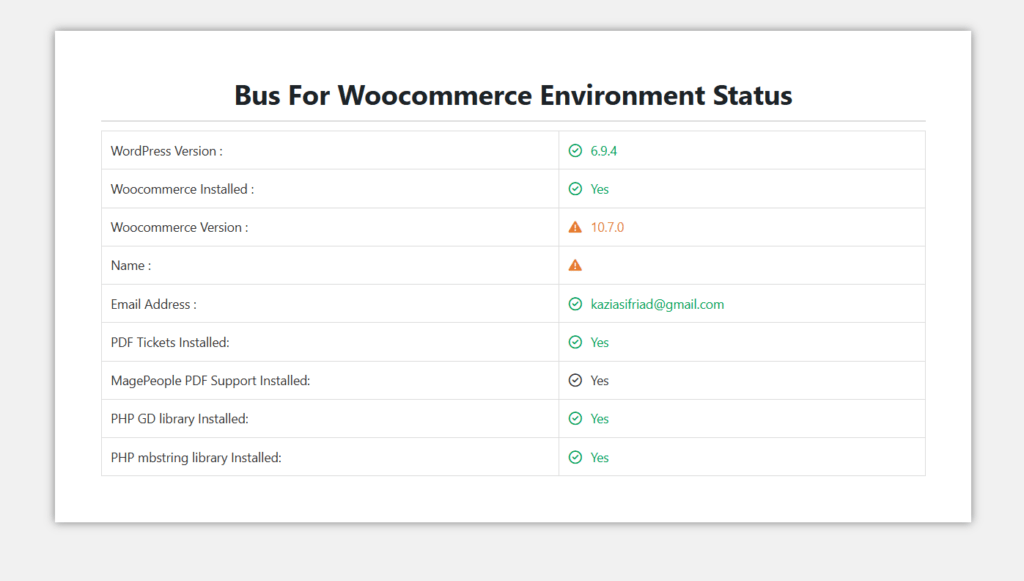Click the check icon beside WordPress version 6.9.4
The image size is (1024, 581).
tap(575, 151)
